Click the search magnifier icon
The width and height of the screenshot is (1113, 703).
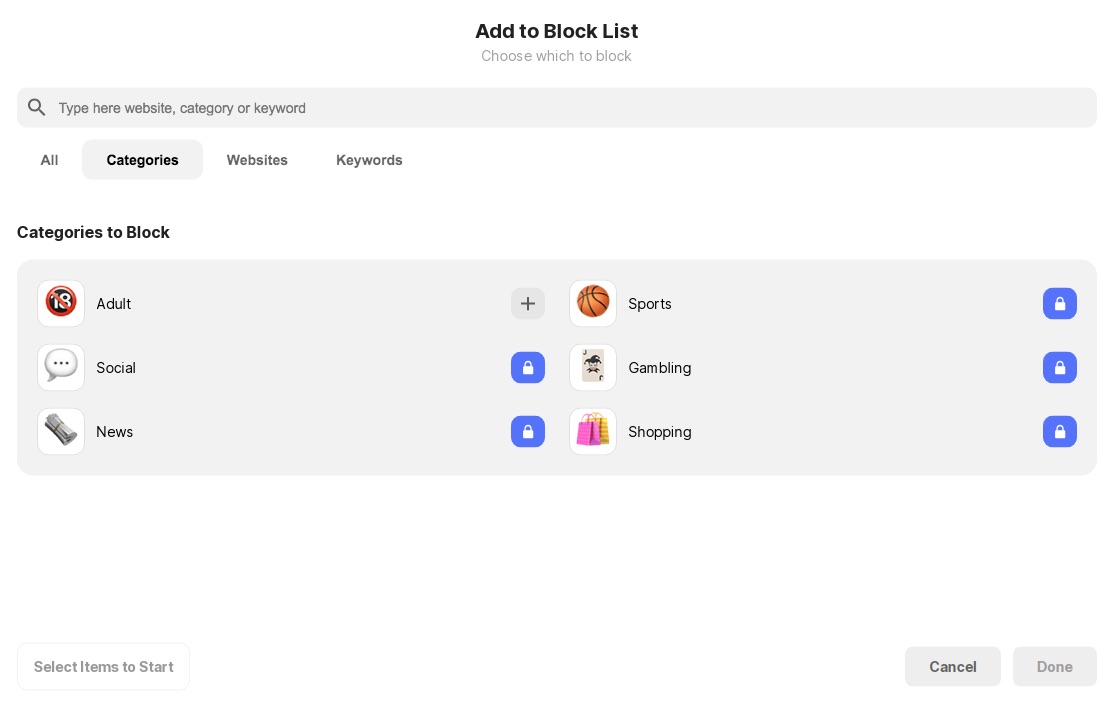pyautogui.click(x=37, y=107)
